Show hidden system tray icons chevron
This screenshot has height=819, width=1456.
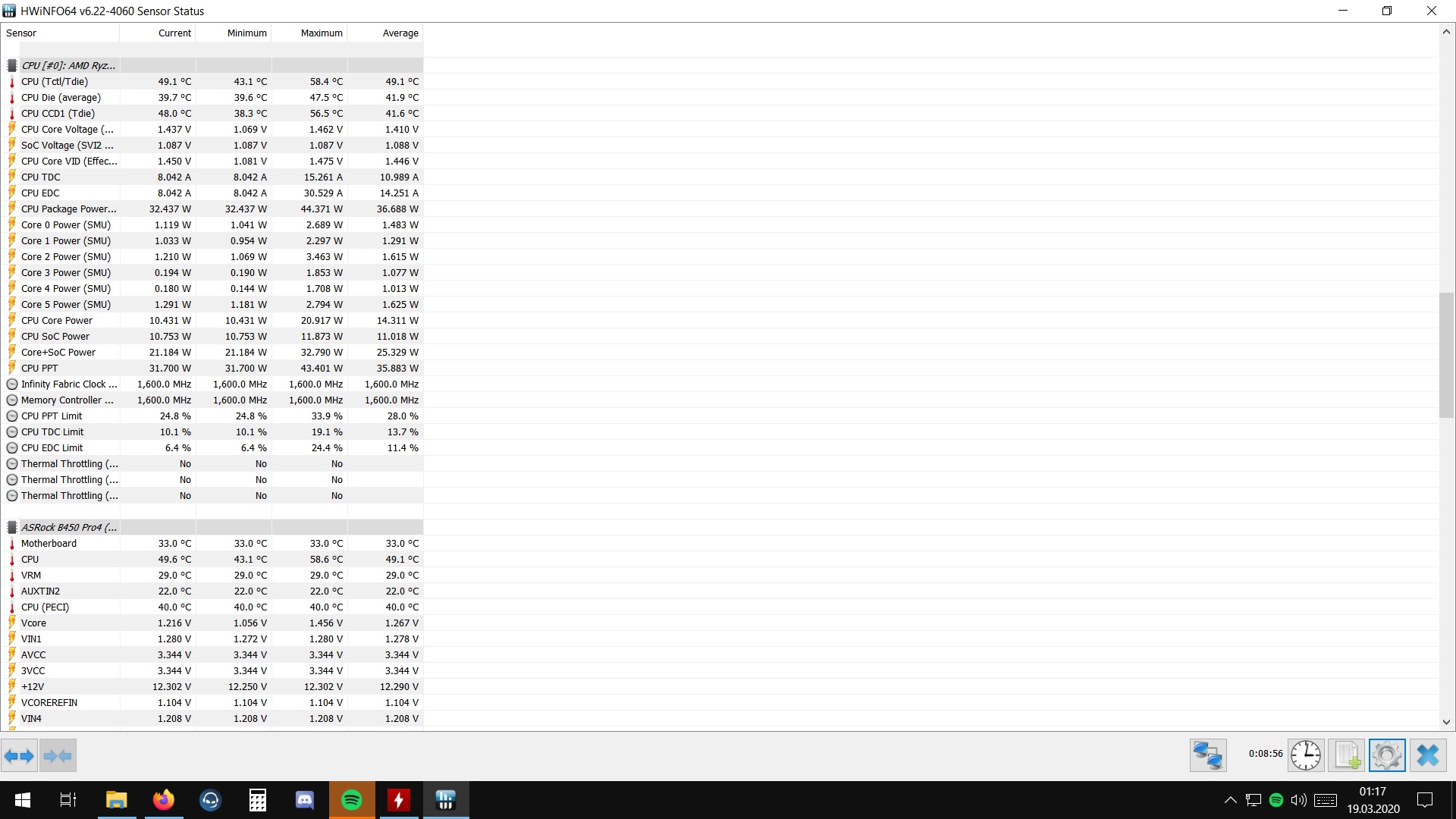click(x=1230, y=800)
